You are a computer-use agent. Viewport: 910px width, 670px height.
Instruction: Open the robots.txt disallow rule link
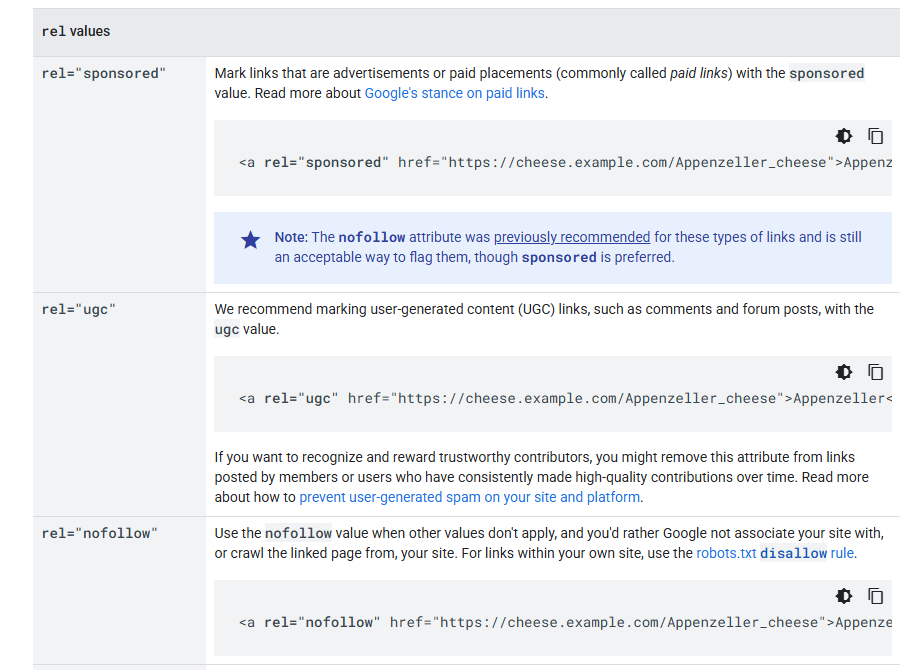point(775,553)
